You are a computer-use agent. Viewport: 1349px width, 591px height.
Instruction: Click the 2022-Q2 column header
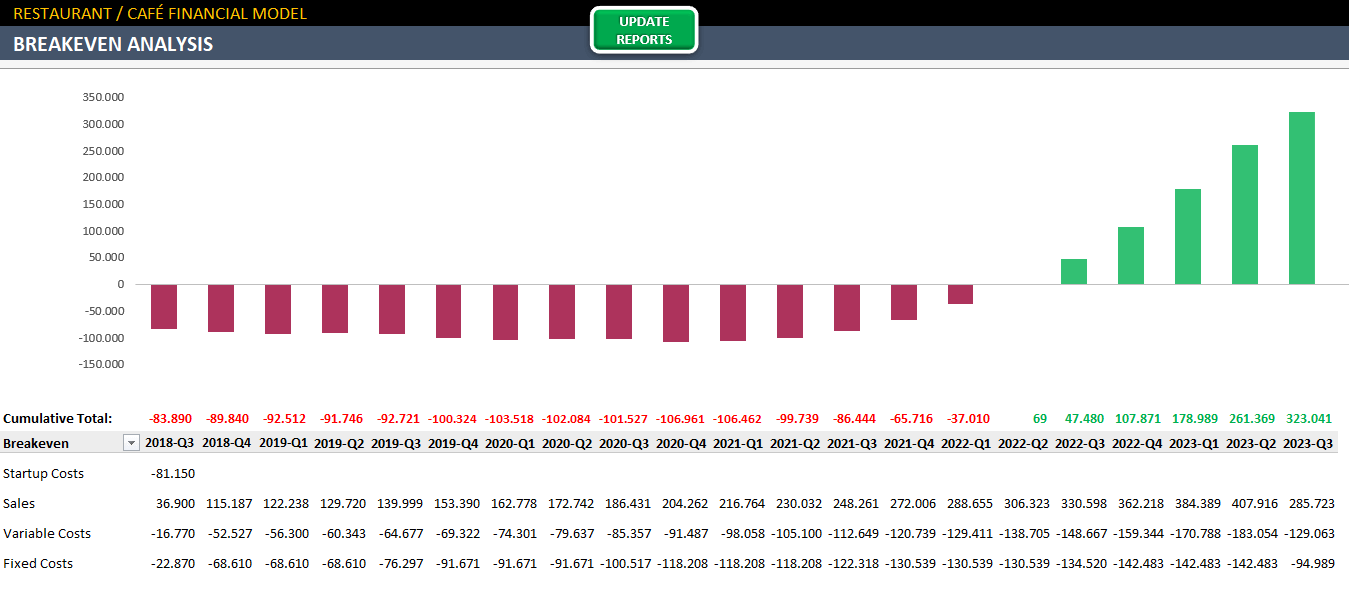1025,443
